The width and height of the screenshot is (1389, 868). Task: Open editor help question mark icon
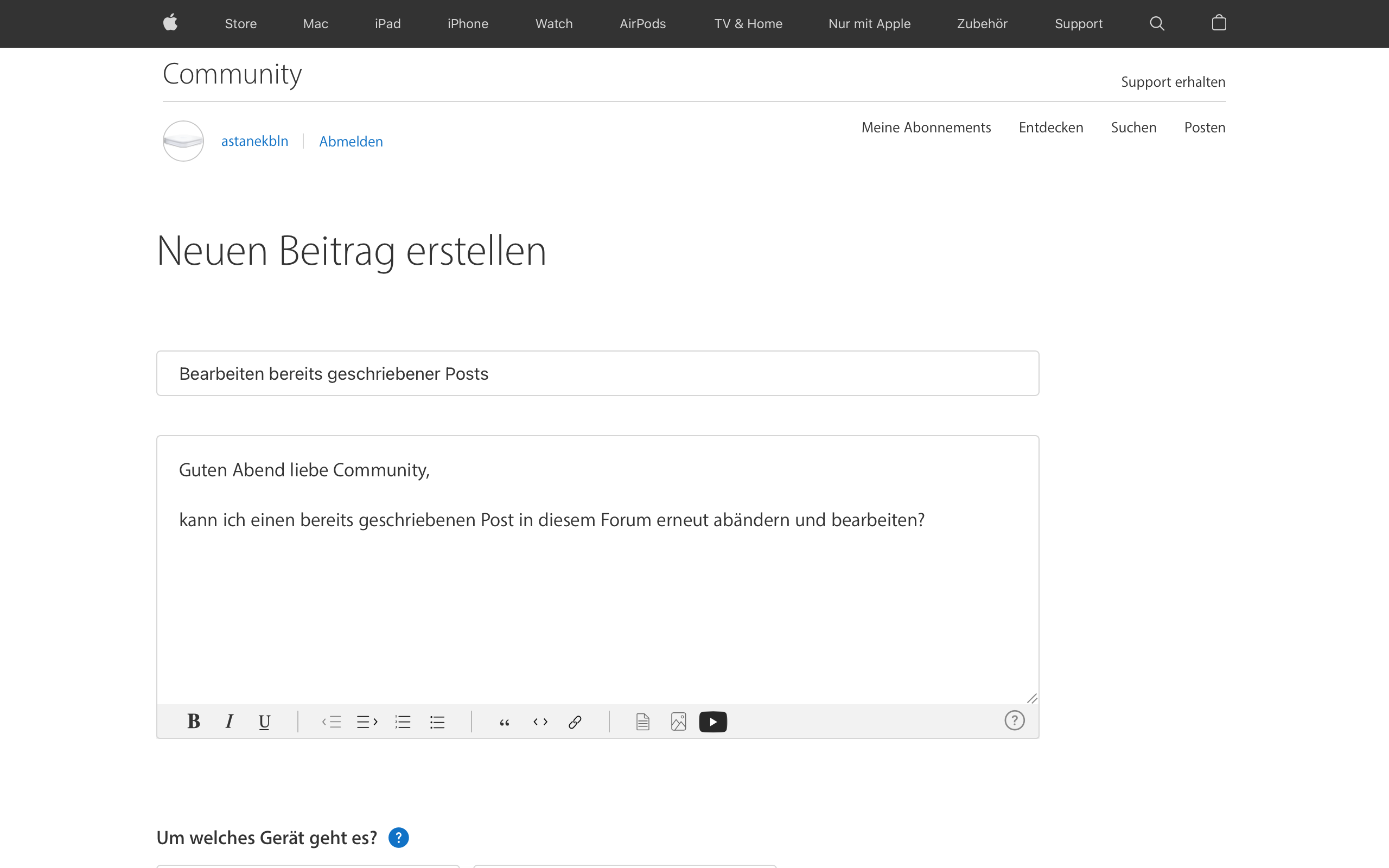[1014, 720]
